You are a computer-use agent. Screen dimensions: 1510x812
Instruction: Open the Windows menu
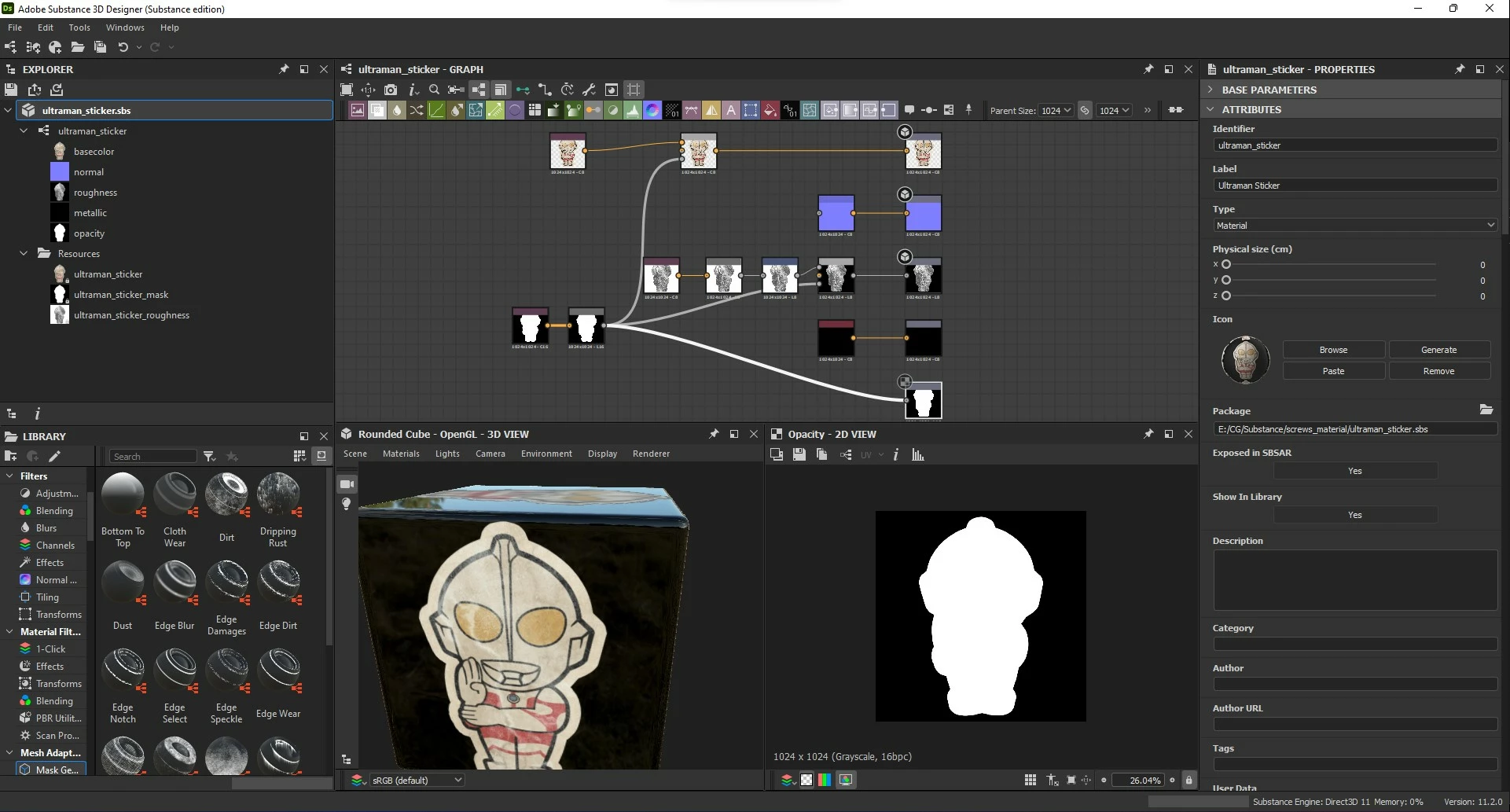[125, 28]
